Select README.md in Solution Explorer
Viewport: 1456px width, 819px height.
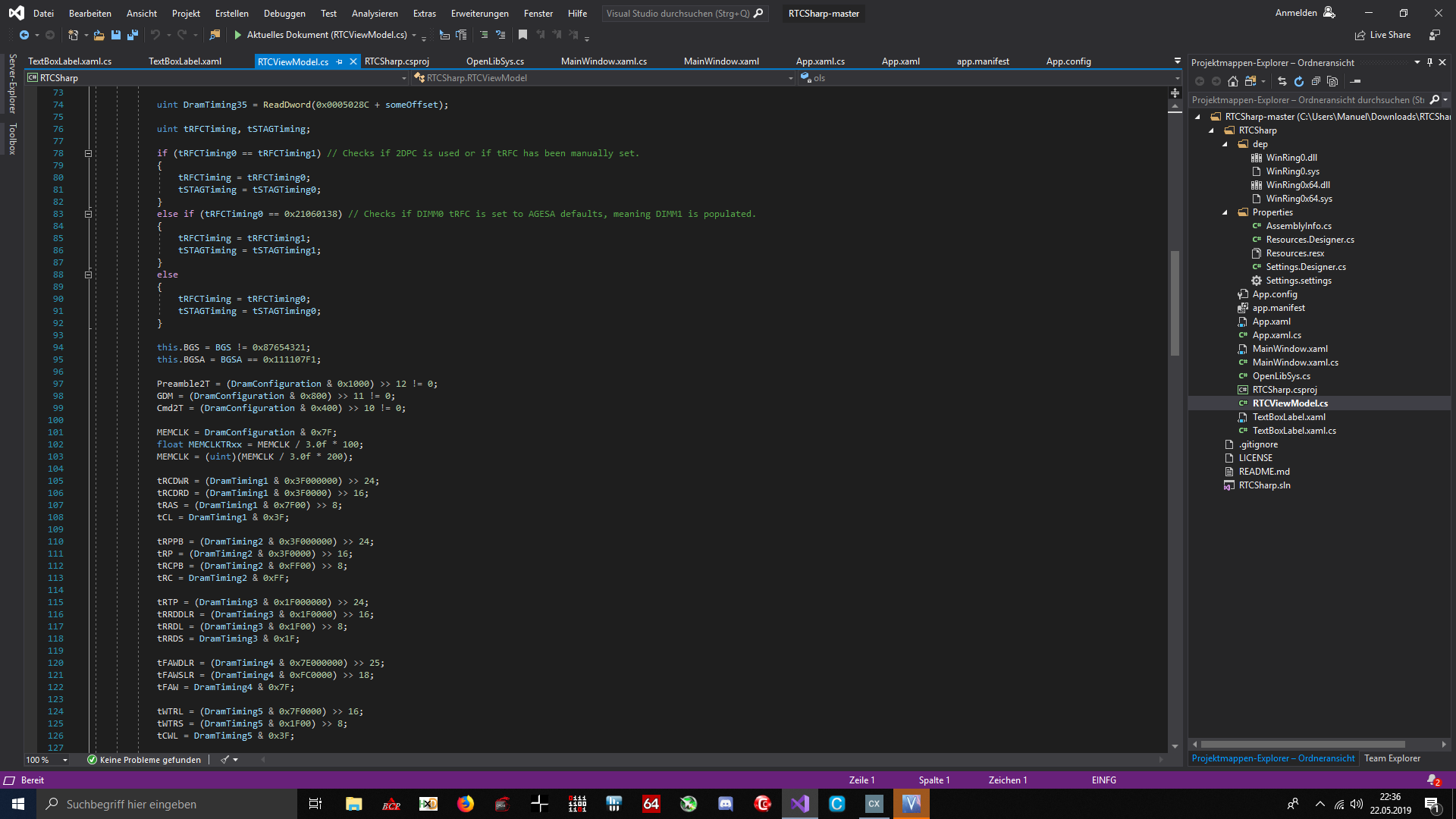pyautogui.click(x=1264, y=472)
